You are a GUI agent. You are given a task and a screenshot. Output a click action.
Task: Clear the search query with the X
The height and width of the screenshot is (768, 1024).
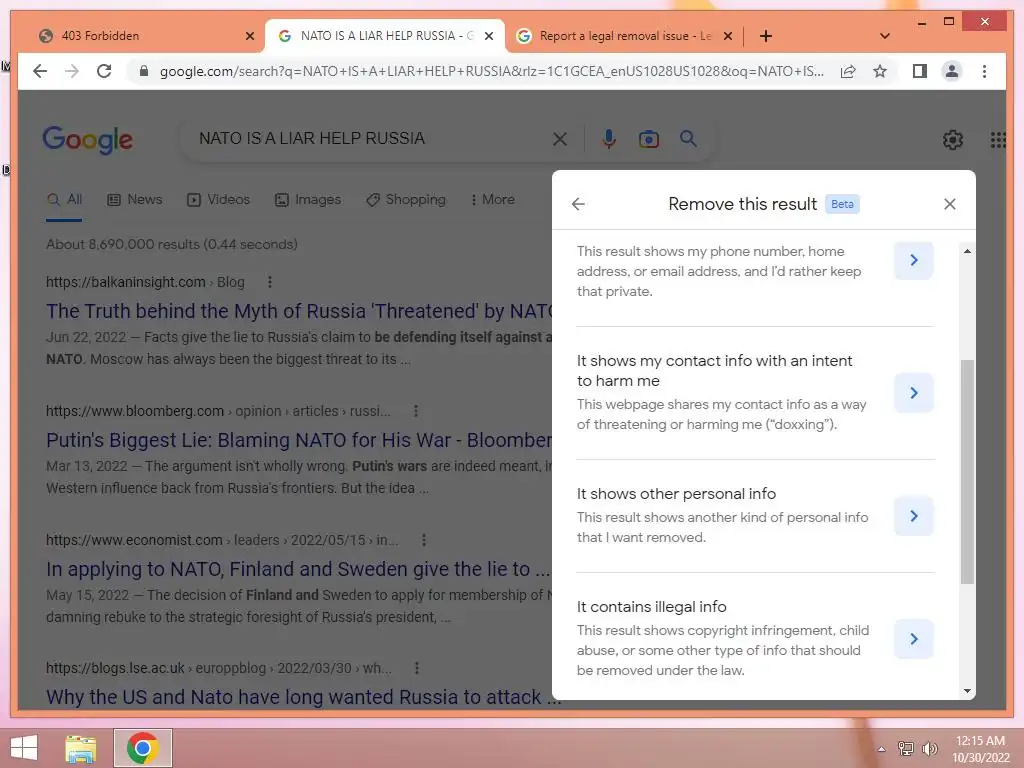tap(560, 139)
